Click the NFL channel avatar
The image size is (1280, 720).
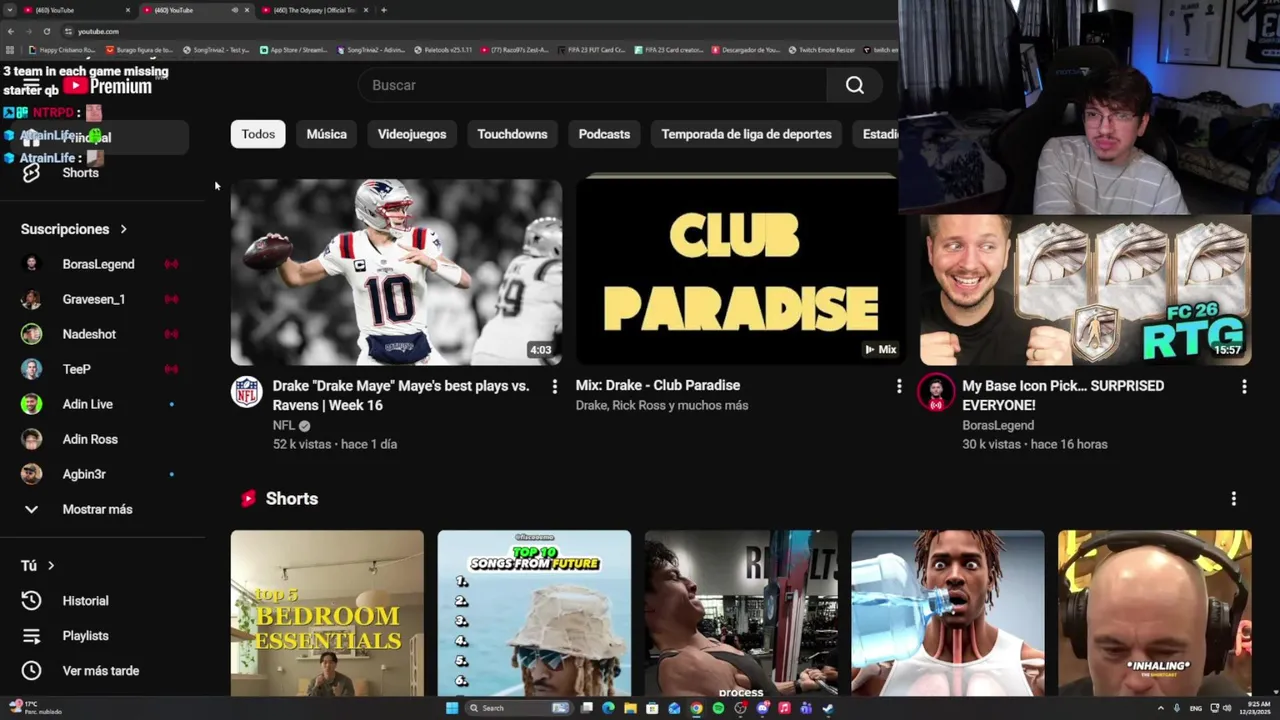[x=246, y=391]
